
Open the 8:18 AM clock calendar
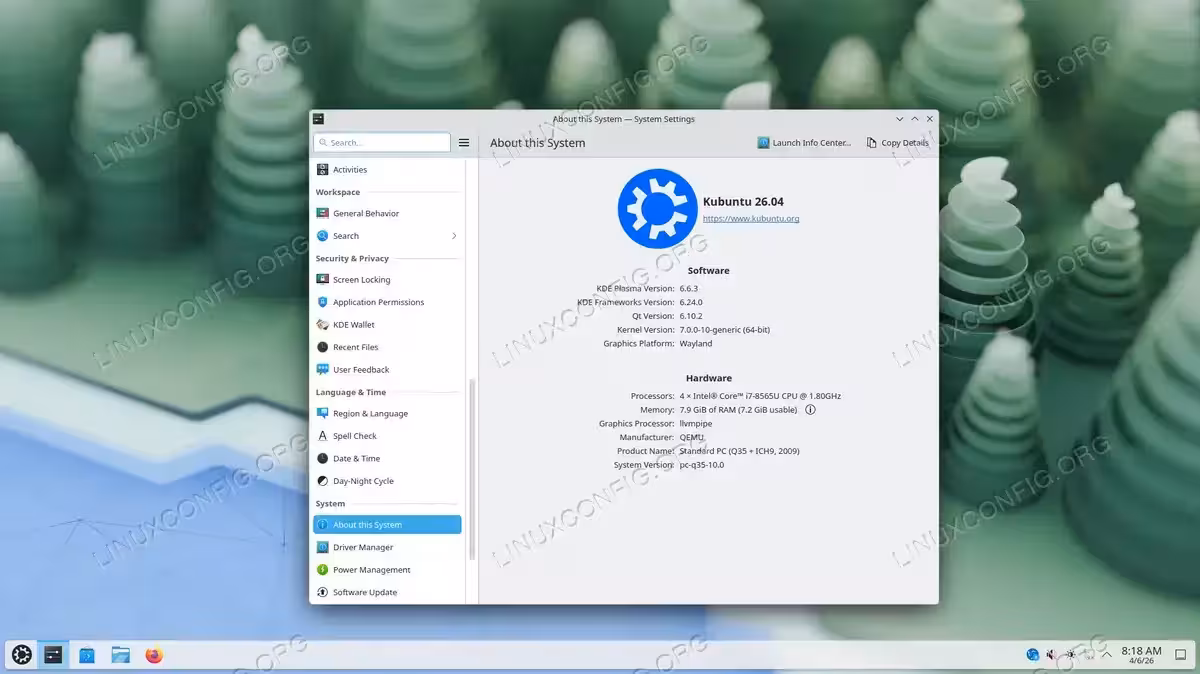point(1141,655)
